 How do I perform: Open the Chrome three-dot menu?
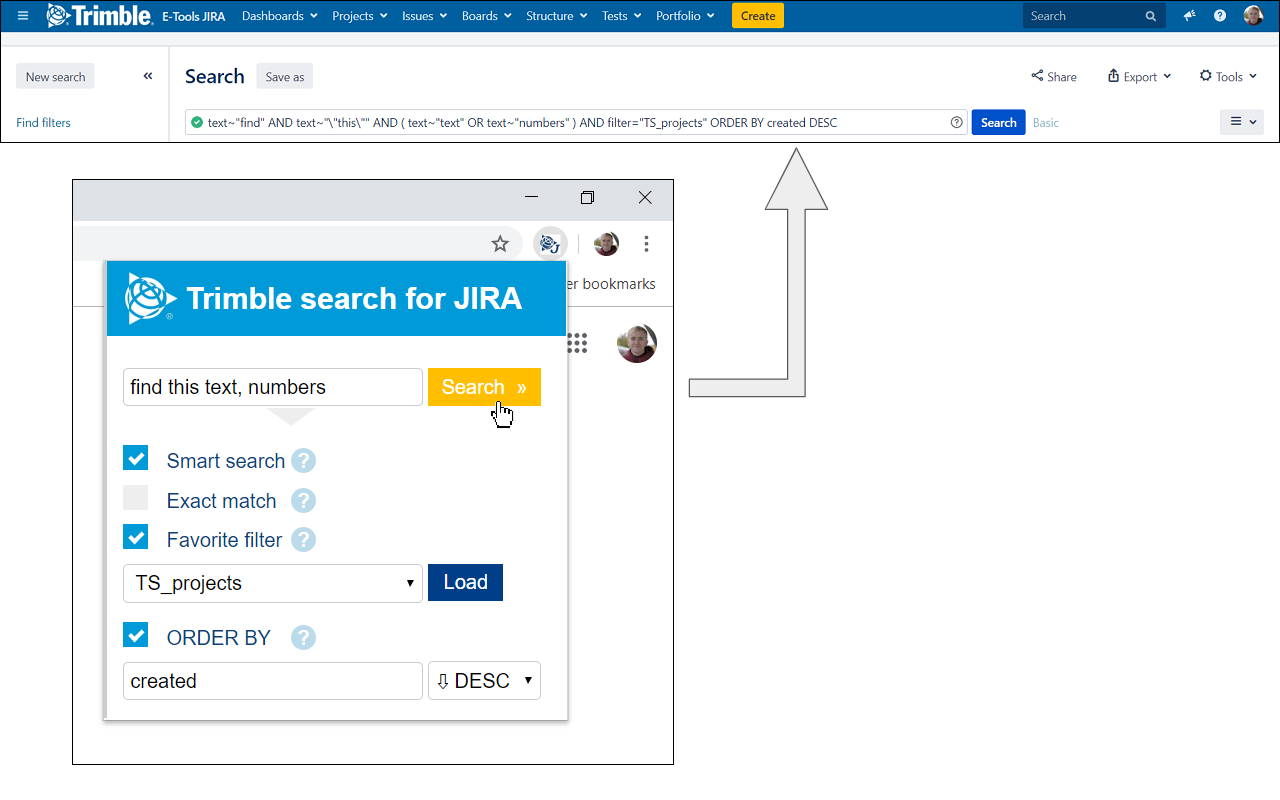coord(647,244)
